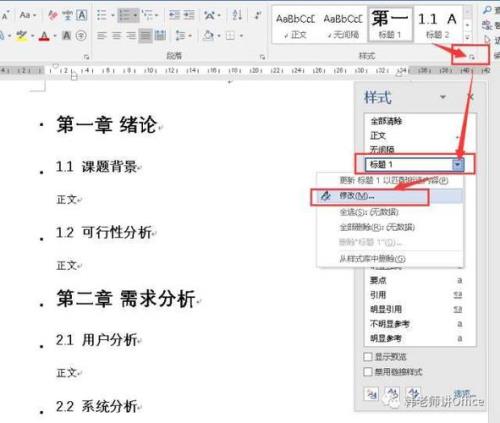Screen dimensions: 500x423
Task: Select the 明显参考 style in the list
Action: [x=420, y=338]
